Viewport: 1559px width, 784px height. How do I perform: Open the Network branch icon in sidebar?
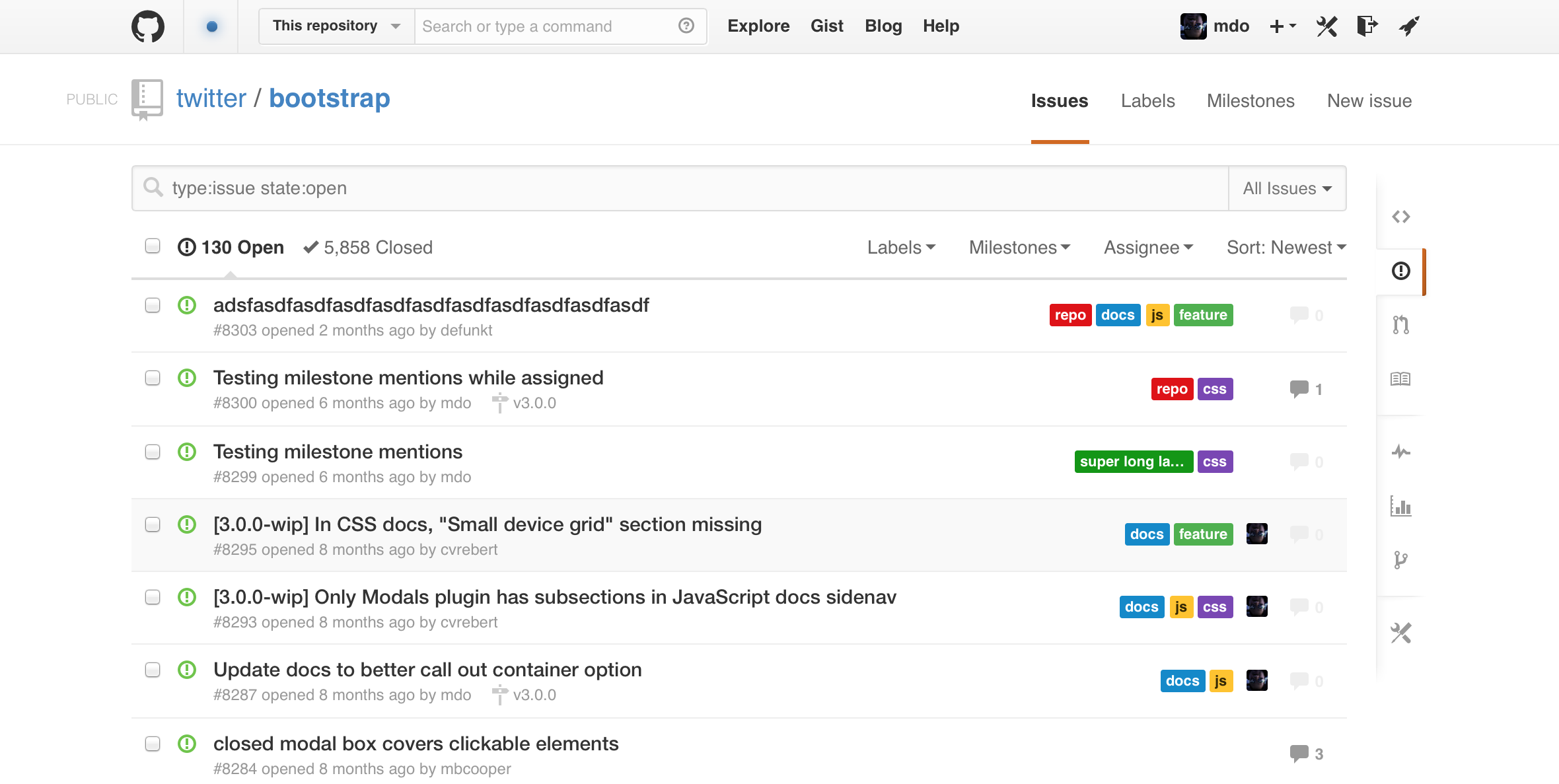[x=1400, y=560]
